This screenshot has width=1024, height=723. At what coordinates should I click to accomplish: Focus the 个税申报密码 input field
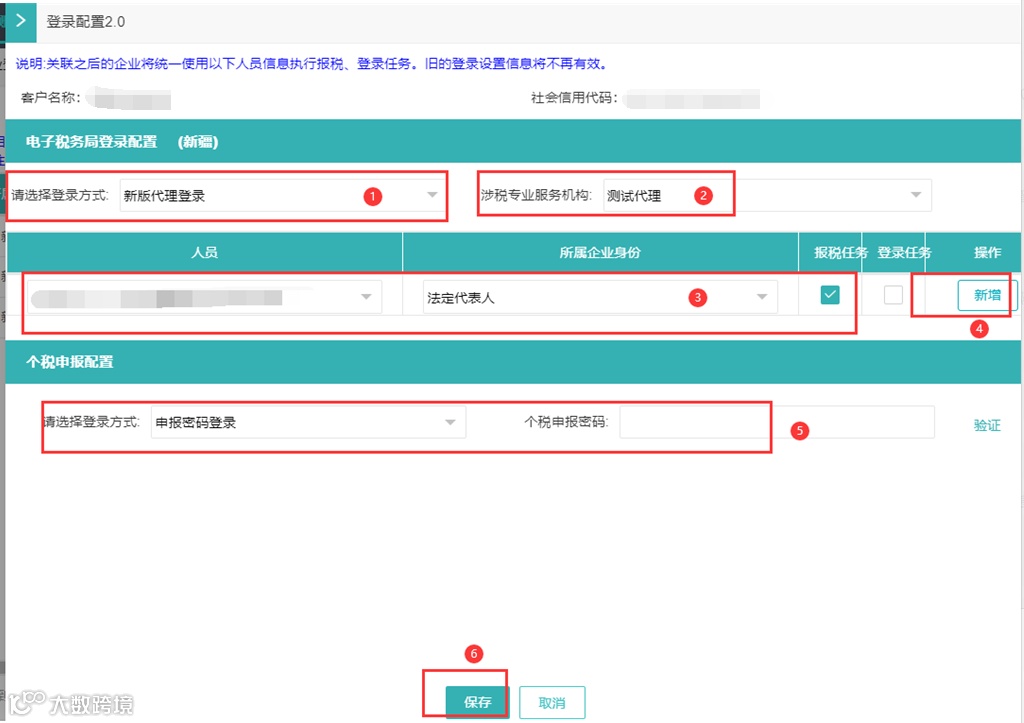point(776,422)
